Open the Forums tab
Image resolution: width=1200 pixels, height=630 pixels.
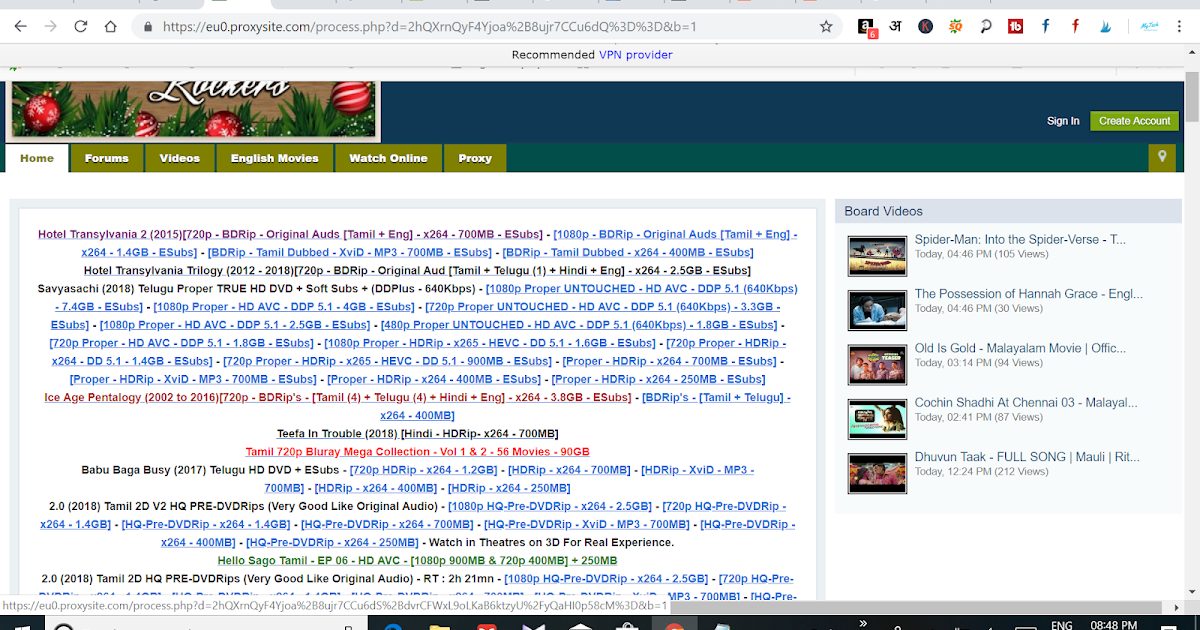point(107,158)
